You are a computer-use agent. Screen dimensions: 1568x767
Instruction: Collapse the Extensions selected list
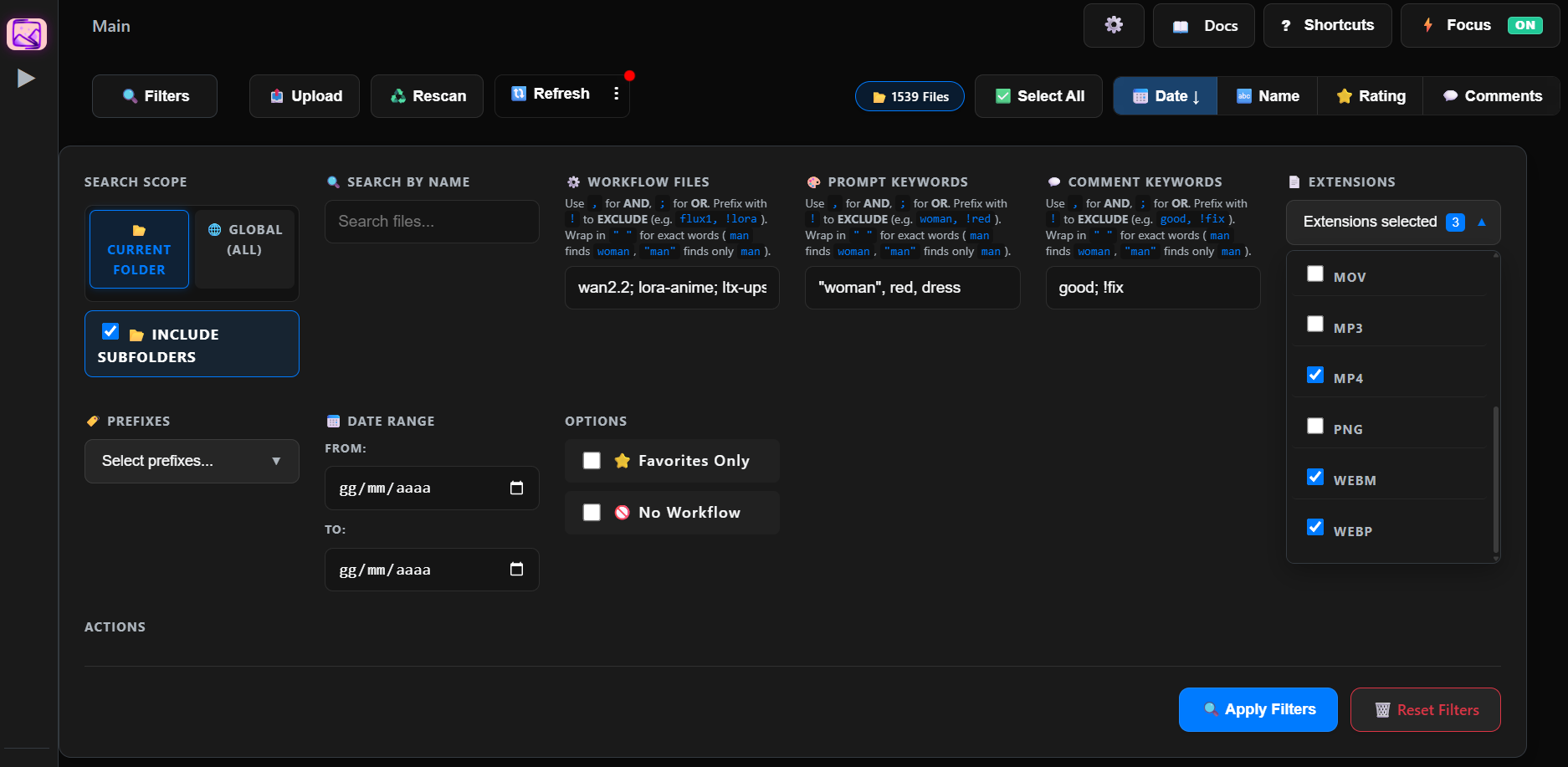[x=1481, y=222]
